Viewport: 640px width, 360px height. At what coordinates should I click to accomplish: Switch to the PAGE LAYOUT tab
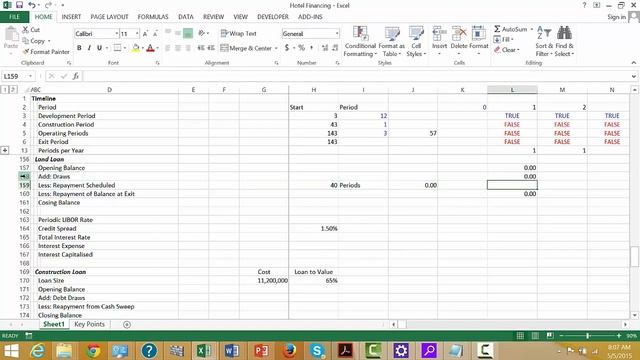click(x=109, y=17)
